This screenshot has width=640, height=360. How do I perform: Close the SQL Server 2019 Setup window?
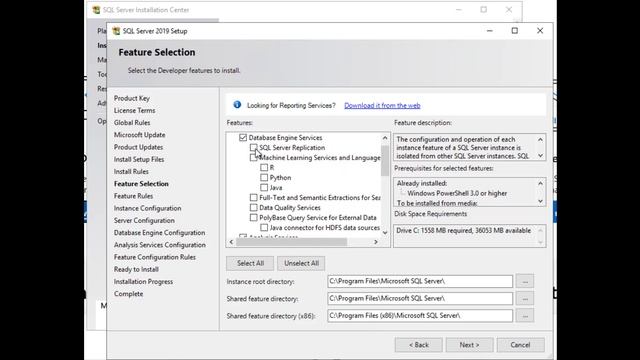click(x=540, y=31)
